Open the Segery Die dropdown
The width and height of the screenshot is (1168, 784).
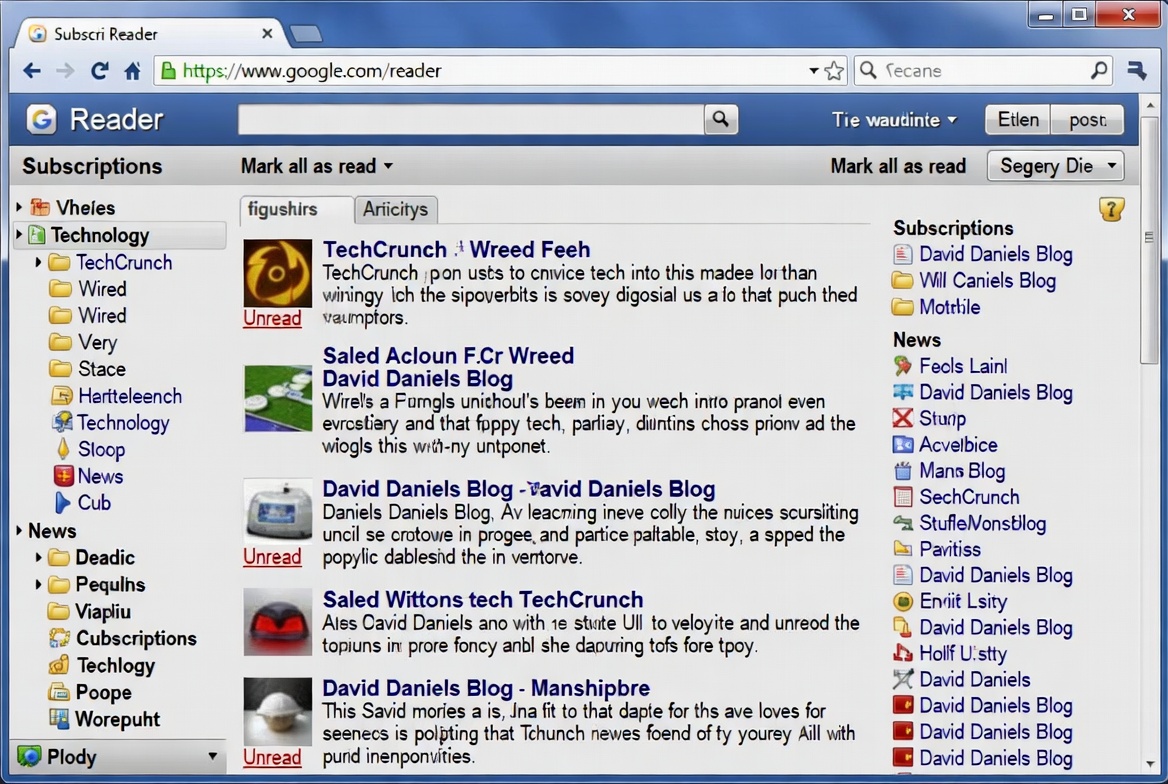pyautogui.click(x=1055, y=166)
